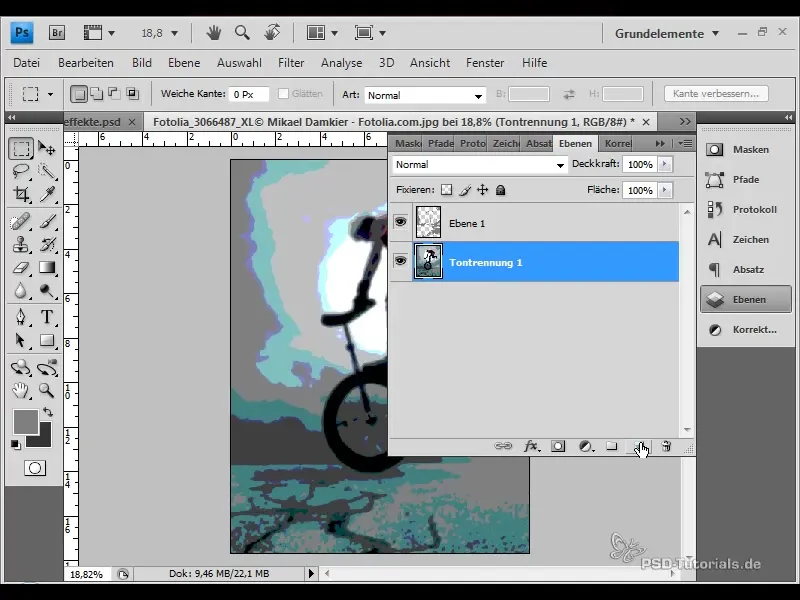The image size is (800, 600).
Task: Select the Eyedropper tool
Action: click(47, 194)
